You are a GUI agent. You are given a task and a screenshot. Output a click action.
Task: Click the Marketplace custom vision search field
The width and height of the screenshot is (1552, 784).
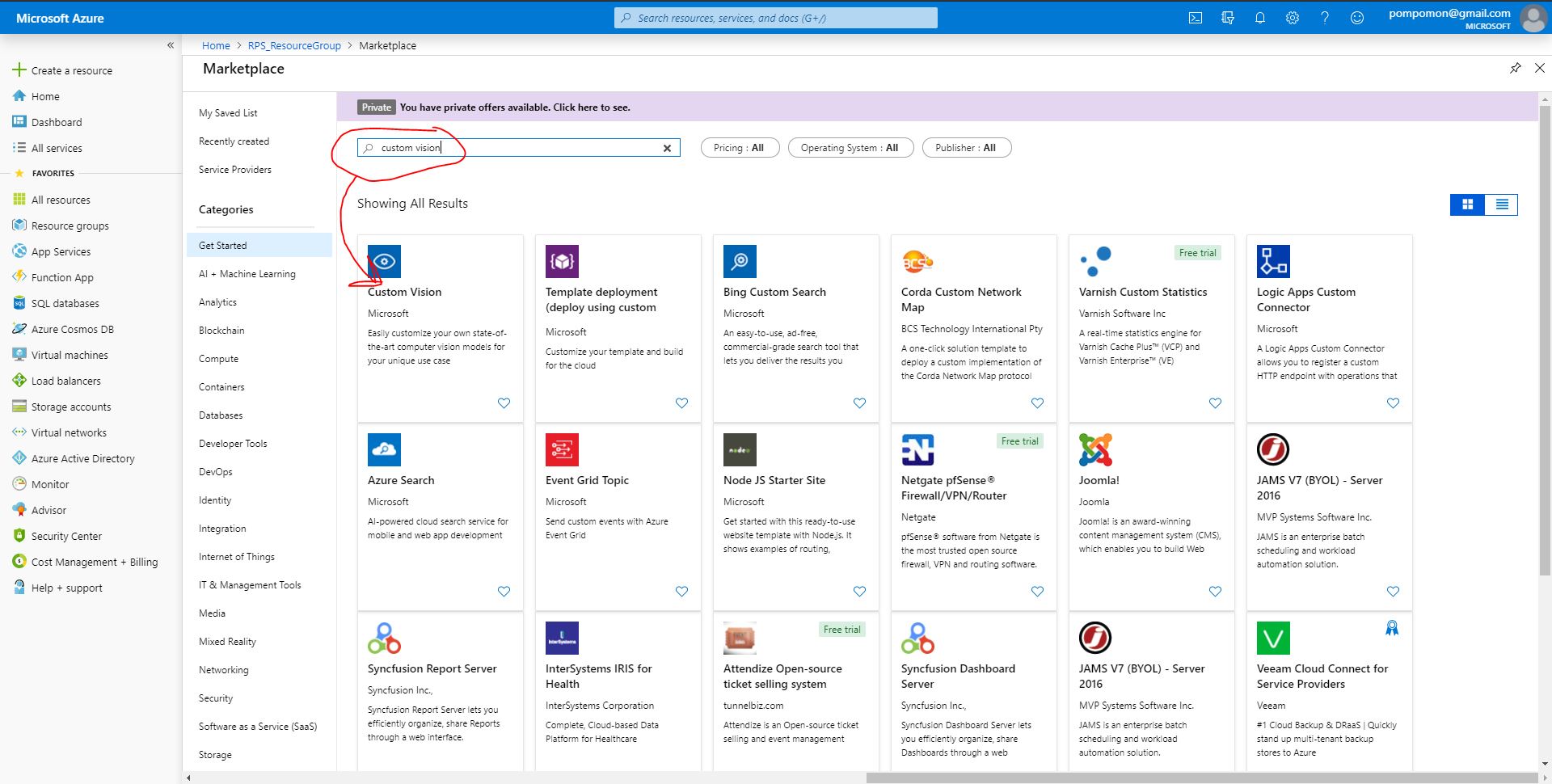[519, 148]
